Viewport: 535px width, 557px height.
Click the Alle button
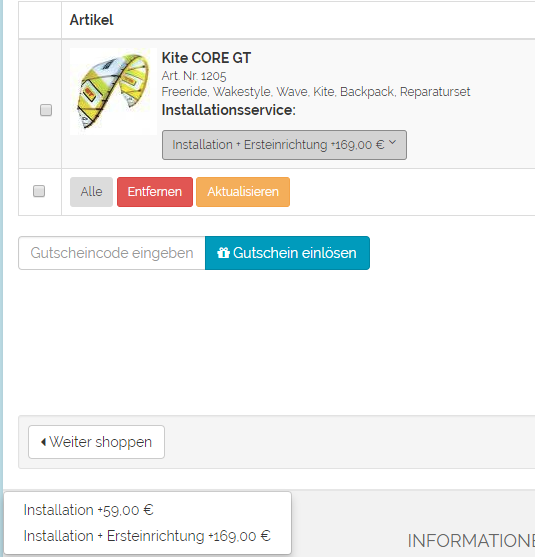tap(91, 192)
